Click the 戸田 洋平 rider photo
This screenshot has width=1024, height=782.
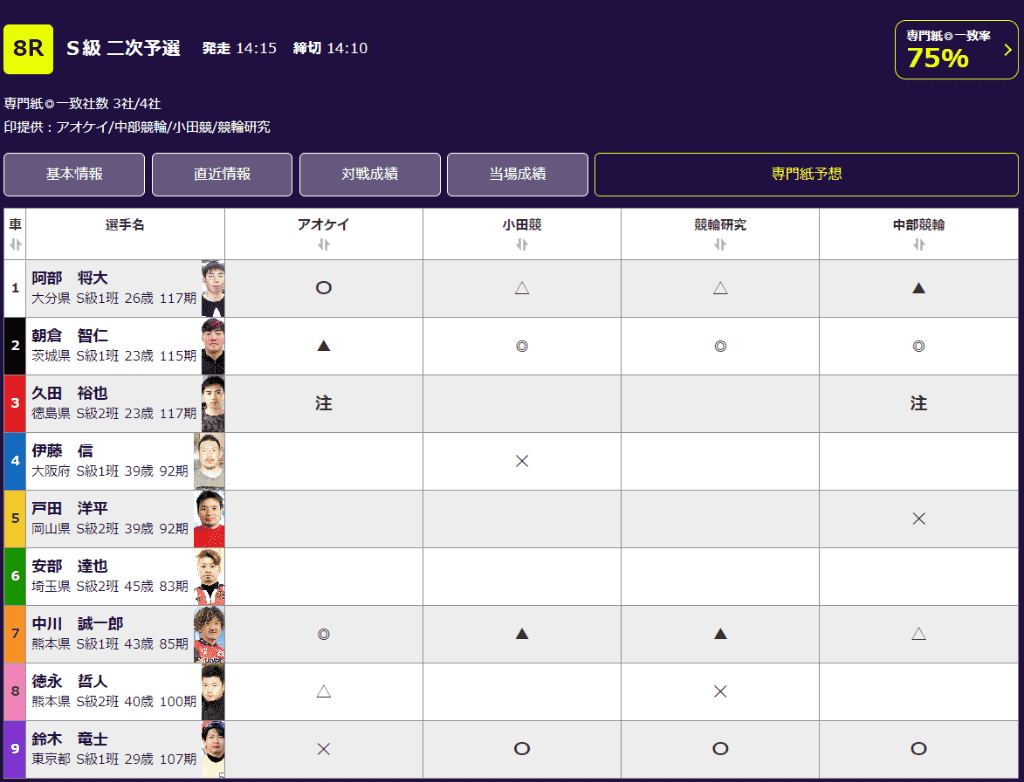209,519
